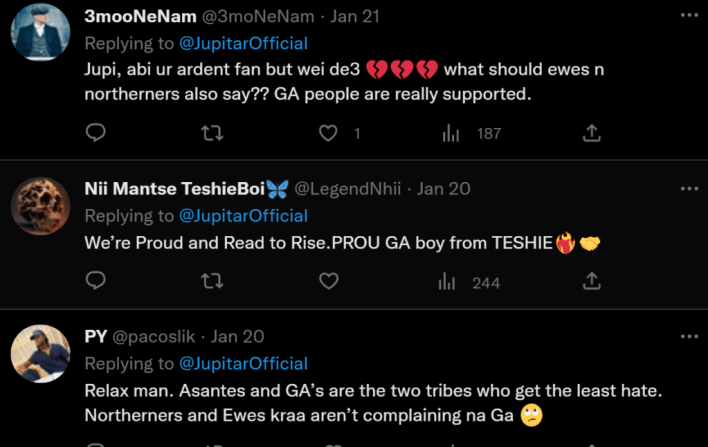
Task: Open more options for 3mooNeNam's tweet
Action: [689, 16]
